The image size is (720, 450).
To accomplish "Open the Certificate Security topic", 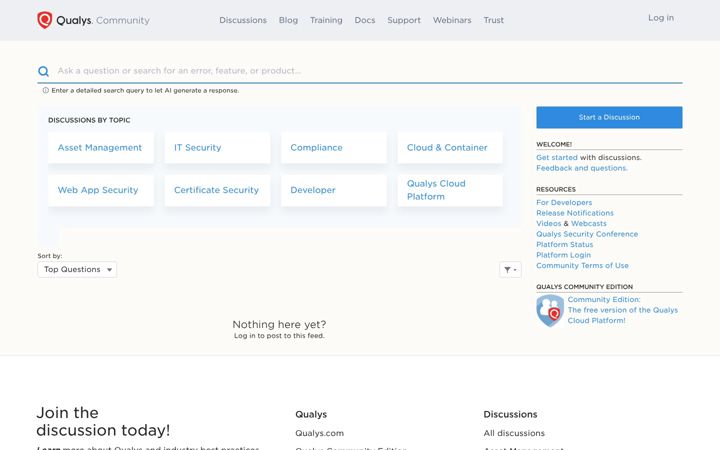I will tap(217, 190).
